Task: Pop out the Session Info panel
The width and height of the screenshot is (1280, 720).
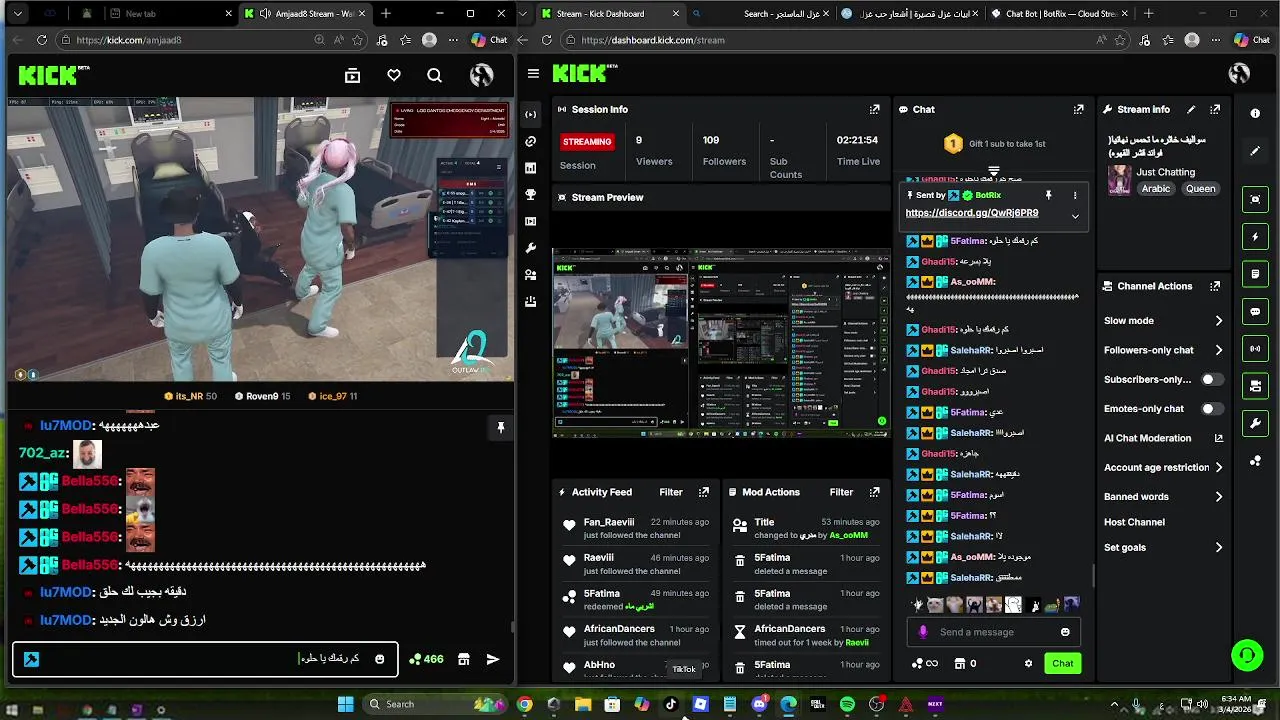Action: 874,109
